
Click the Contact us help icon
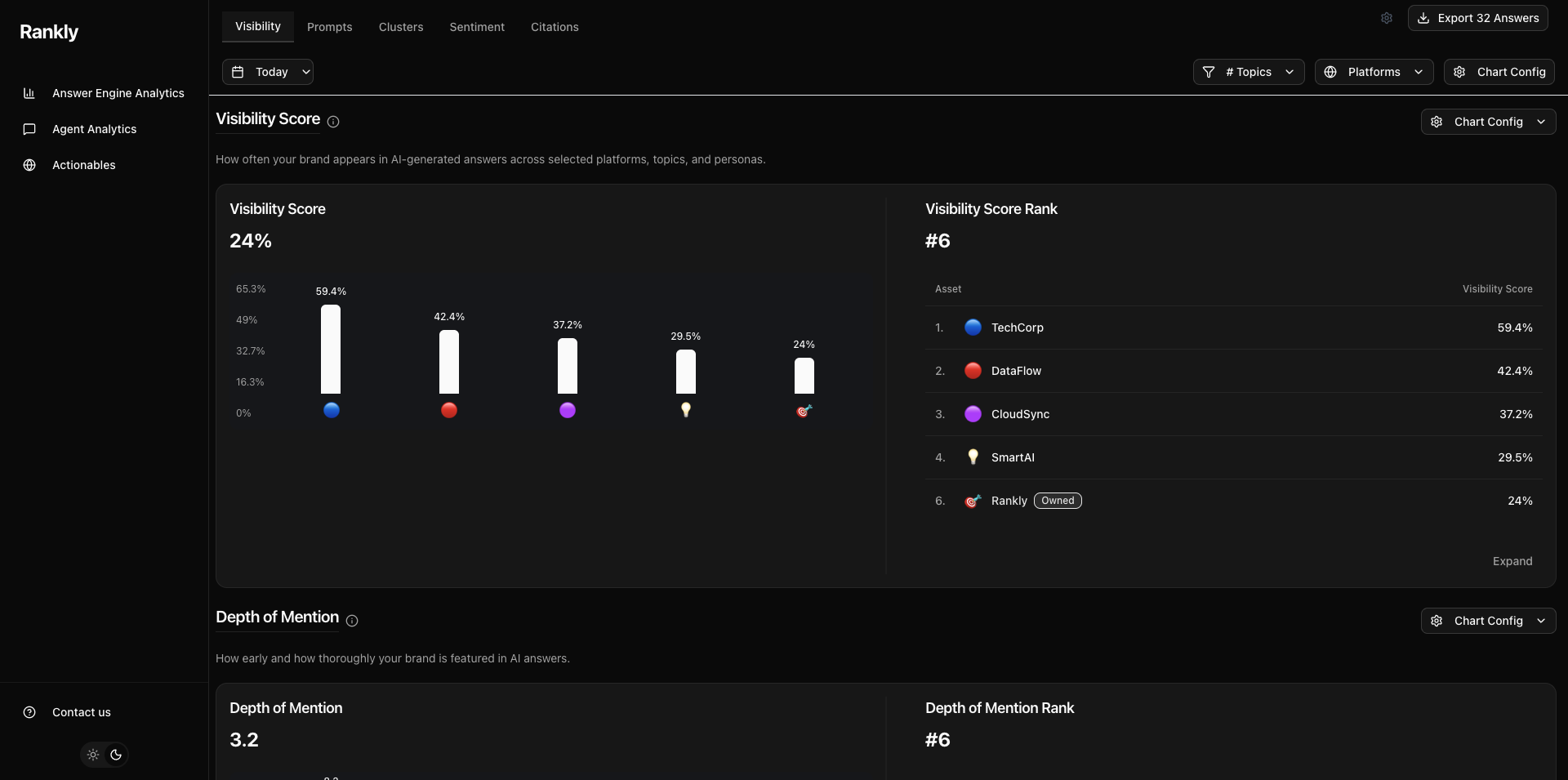(29, 712)
